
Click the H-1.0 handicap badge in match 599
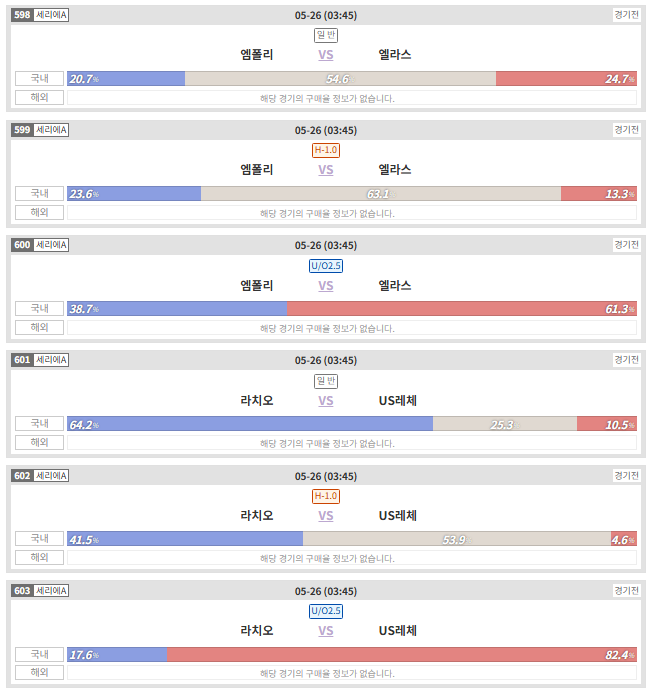tap(326, 150)
